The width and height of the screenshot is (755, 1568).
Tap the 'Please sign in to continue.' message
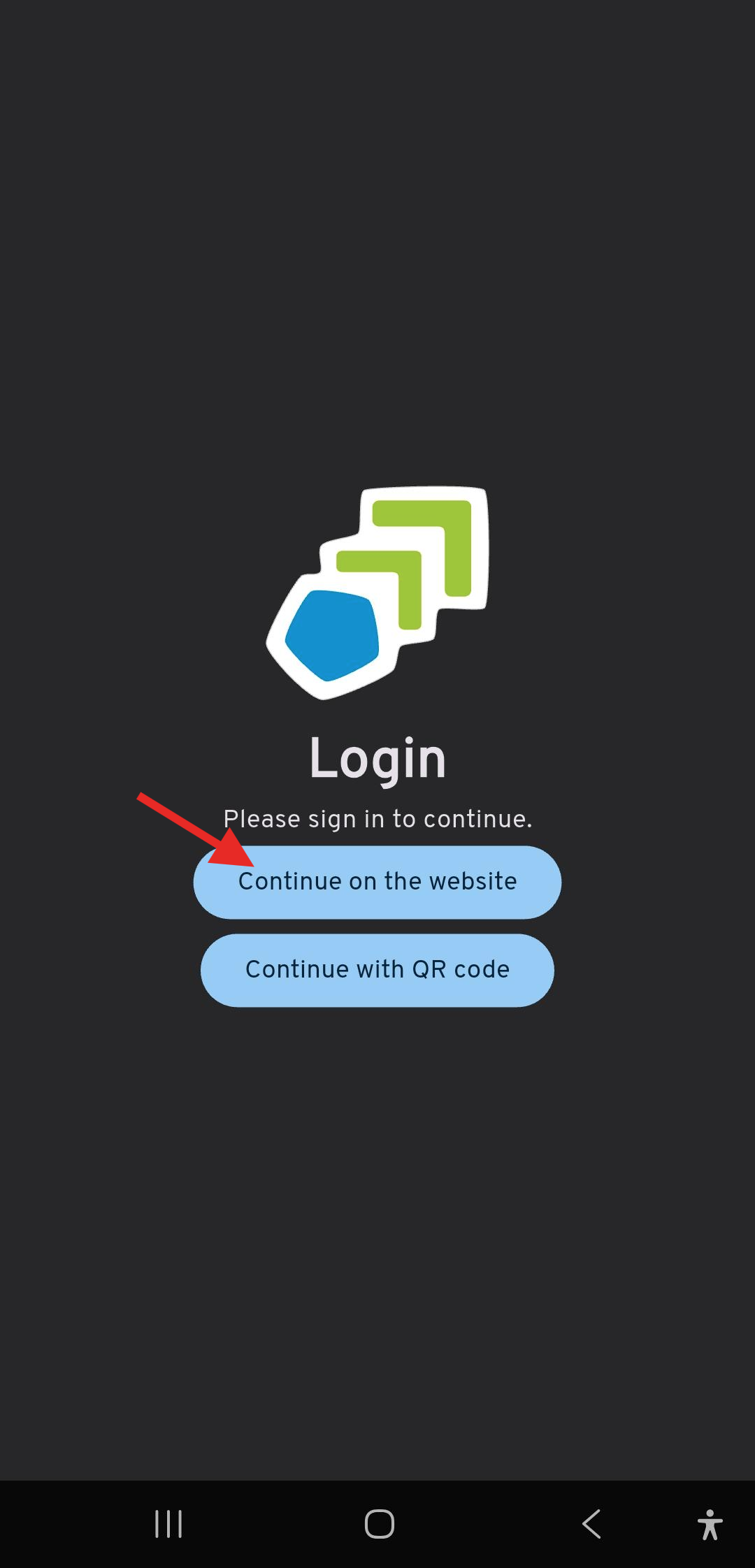pyautogui.click(x=377, y=819)
